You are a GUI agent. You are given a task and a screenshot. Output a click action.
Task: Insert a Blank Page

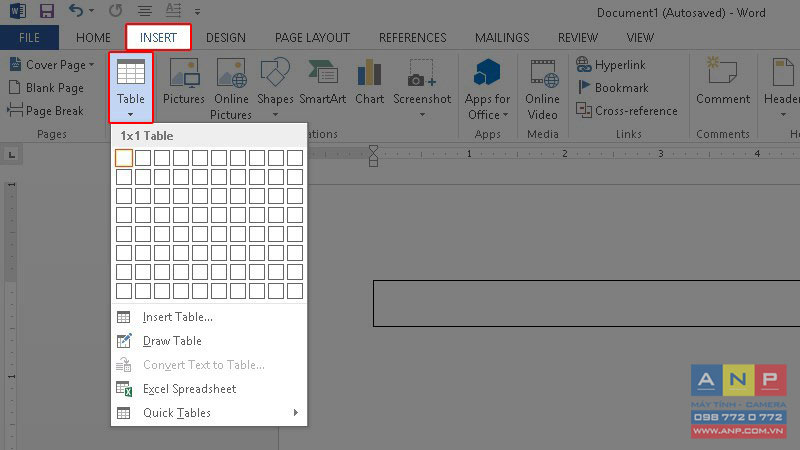point(46,88)
